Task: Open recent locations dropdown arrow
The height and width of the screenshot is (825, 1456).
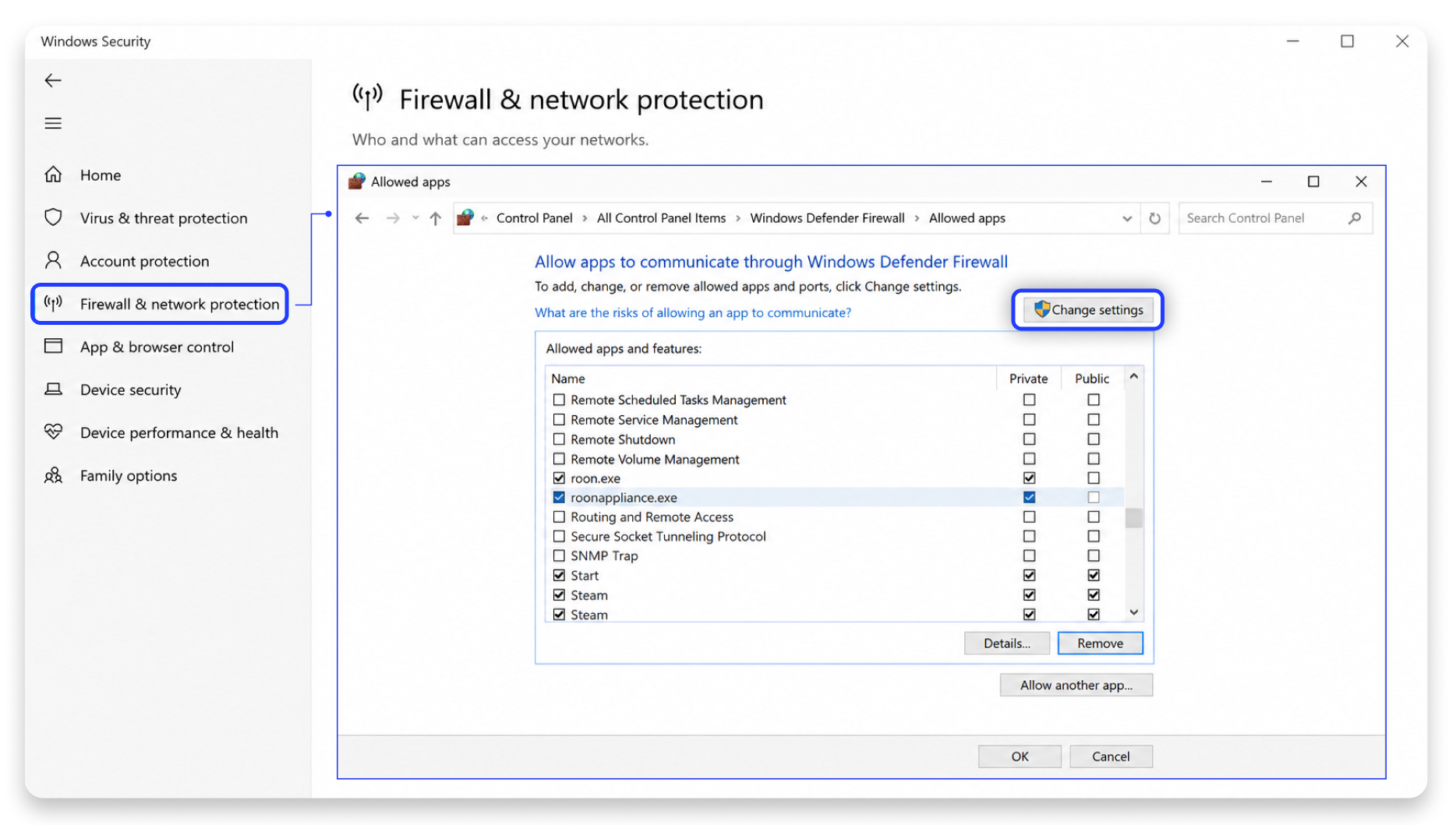Action: coord(415,218)
